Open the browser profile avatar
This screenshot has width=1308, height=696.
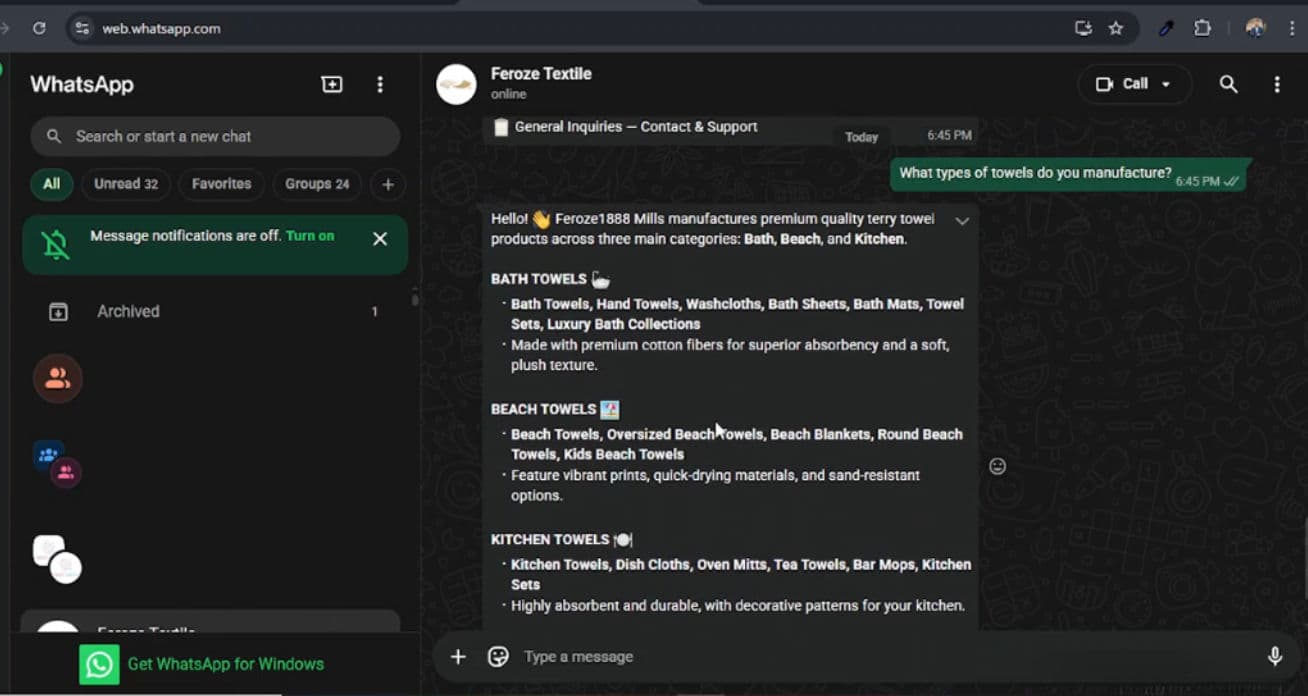(1255, 28)
